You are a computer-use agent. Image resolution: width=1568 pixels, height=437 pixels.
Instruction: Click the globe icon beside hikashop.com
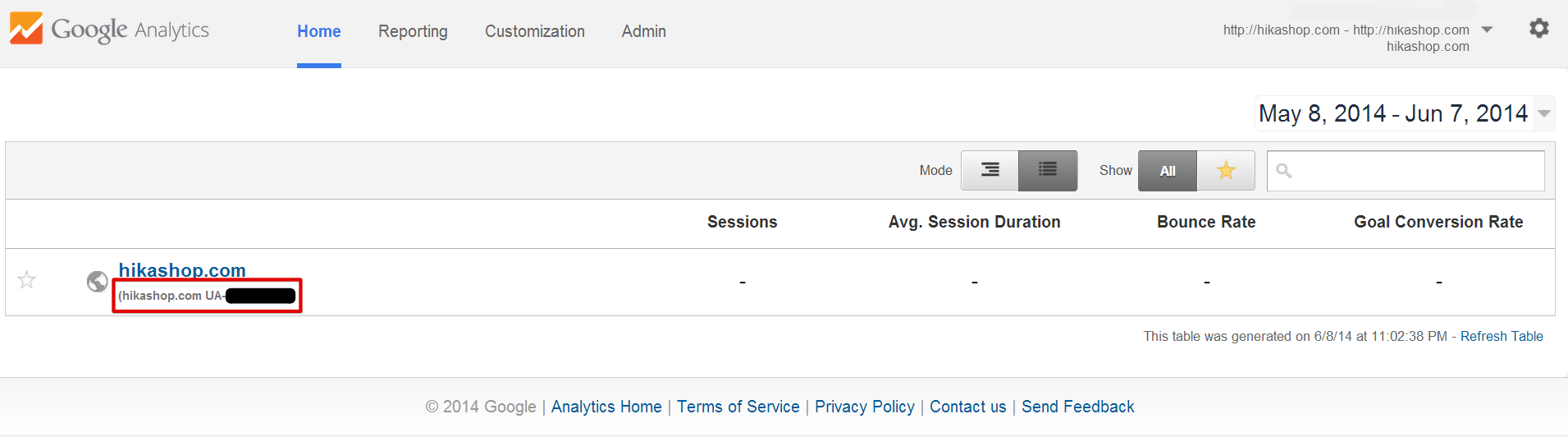tap(98, 282)
